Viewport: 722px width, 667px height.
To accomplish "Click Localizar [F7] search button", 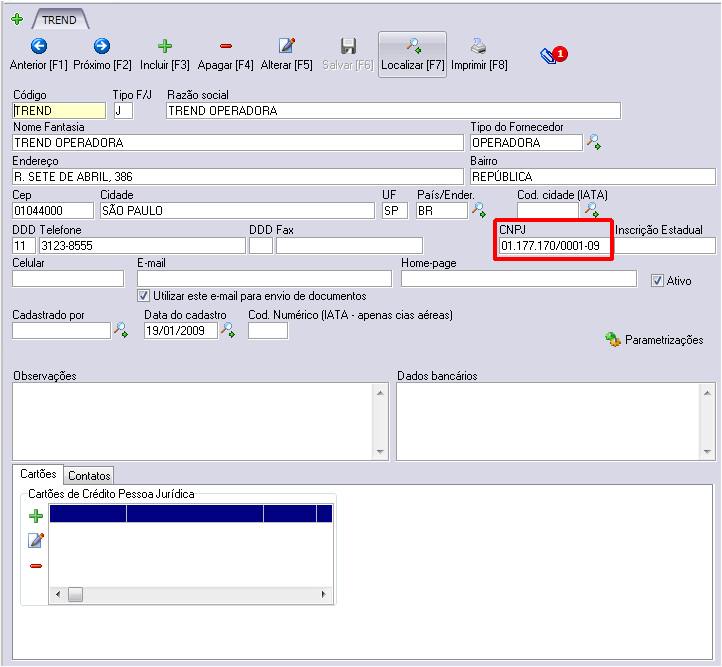I will click(413, 54).
